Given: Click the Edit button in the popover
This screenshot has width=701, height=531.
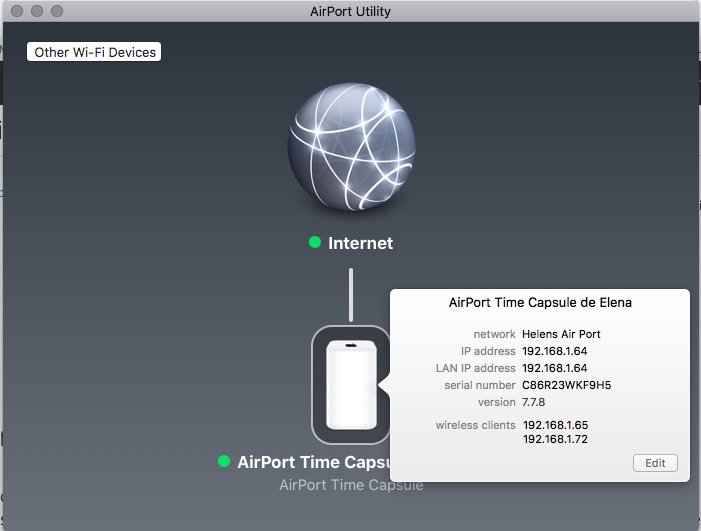Looking at the screenshot, I should click(655, 463).
